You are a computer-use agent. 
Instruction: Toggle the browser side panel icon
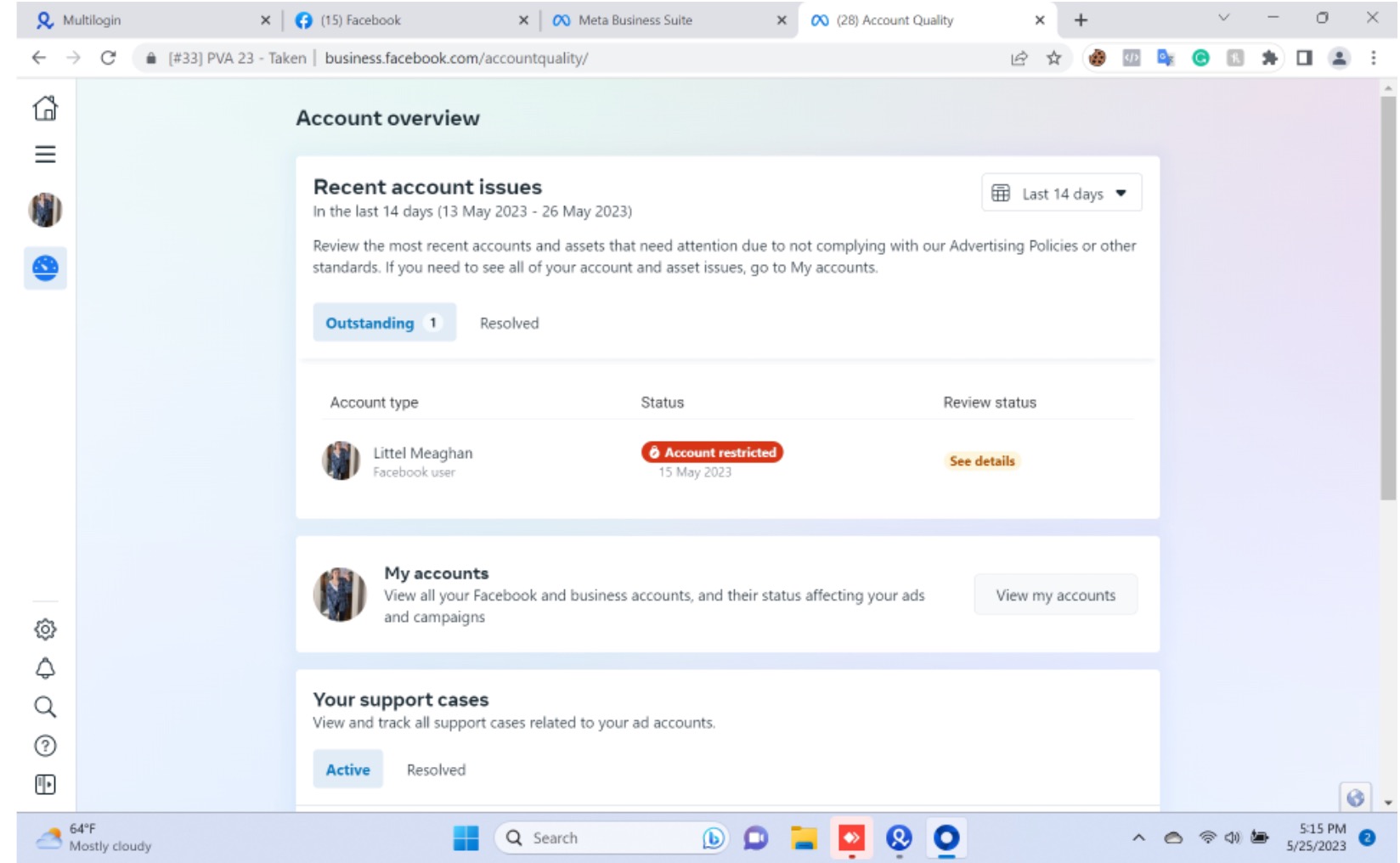click(x=1304, y=58)
